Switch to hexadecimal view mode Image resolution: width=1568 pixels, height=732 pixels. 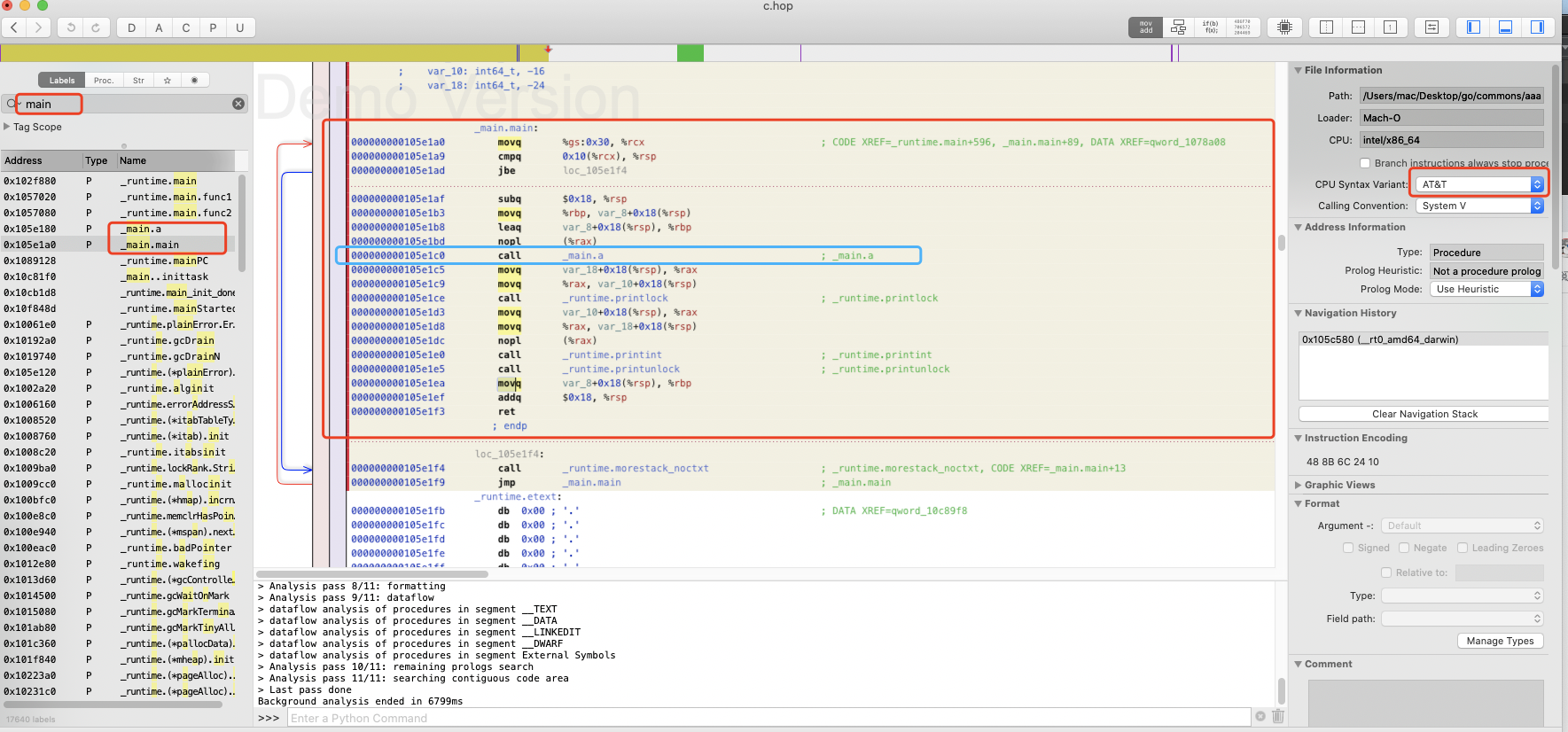coord(1243,27)
